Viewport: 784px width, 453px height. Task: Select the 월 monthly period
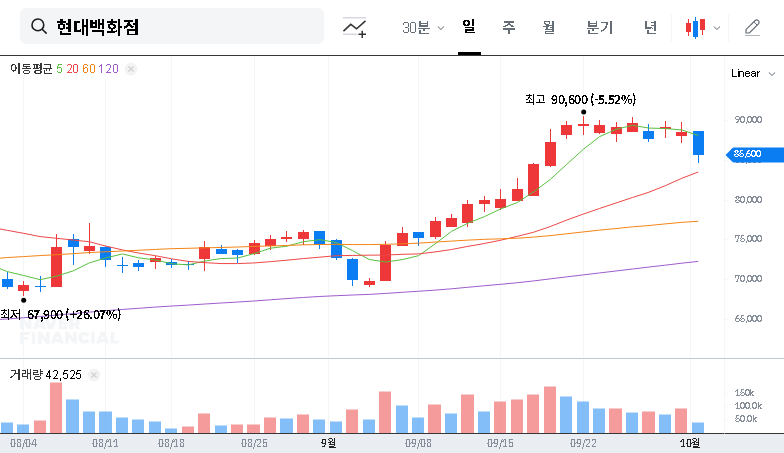[x=549, y=28]
